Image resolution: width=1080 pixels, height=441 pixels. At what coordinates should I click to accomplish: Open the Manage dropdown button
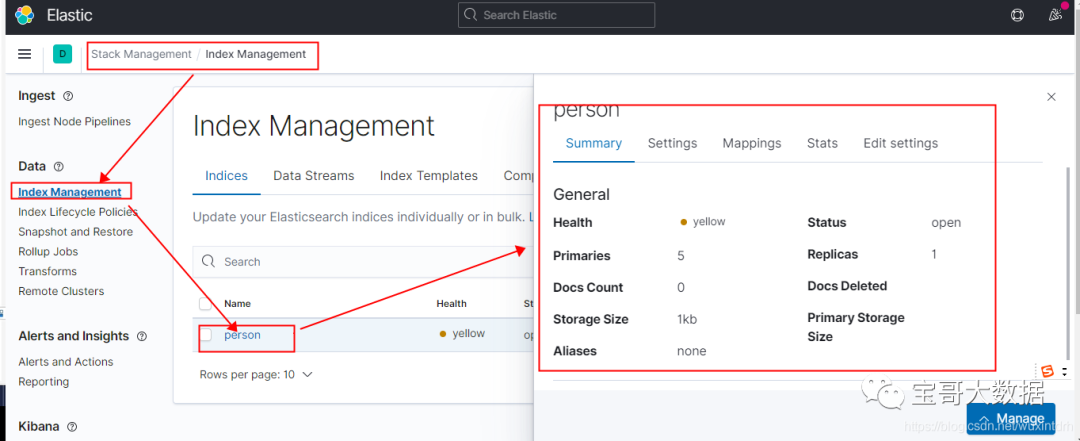point(1010,418)
